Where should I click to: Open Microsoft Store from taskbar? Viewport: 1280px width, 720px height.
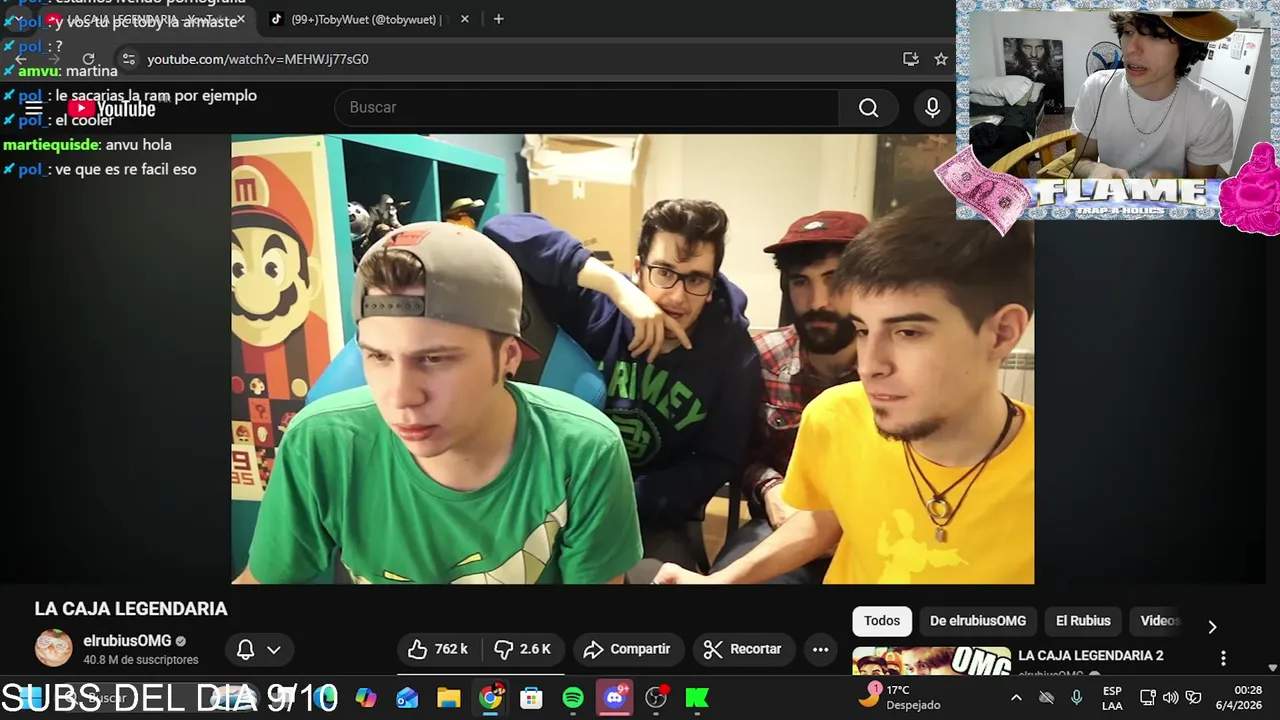(x=531, y=698)
